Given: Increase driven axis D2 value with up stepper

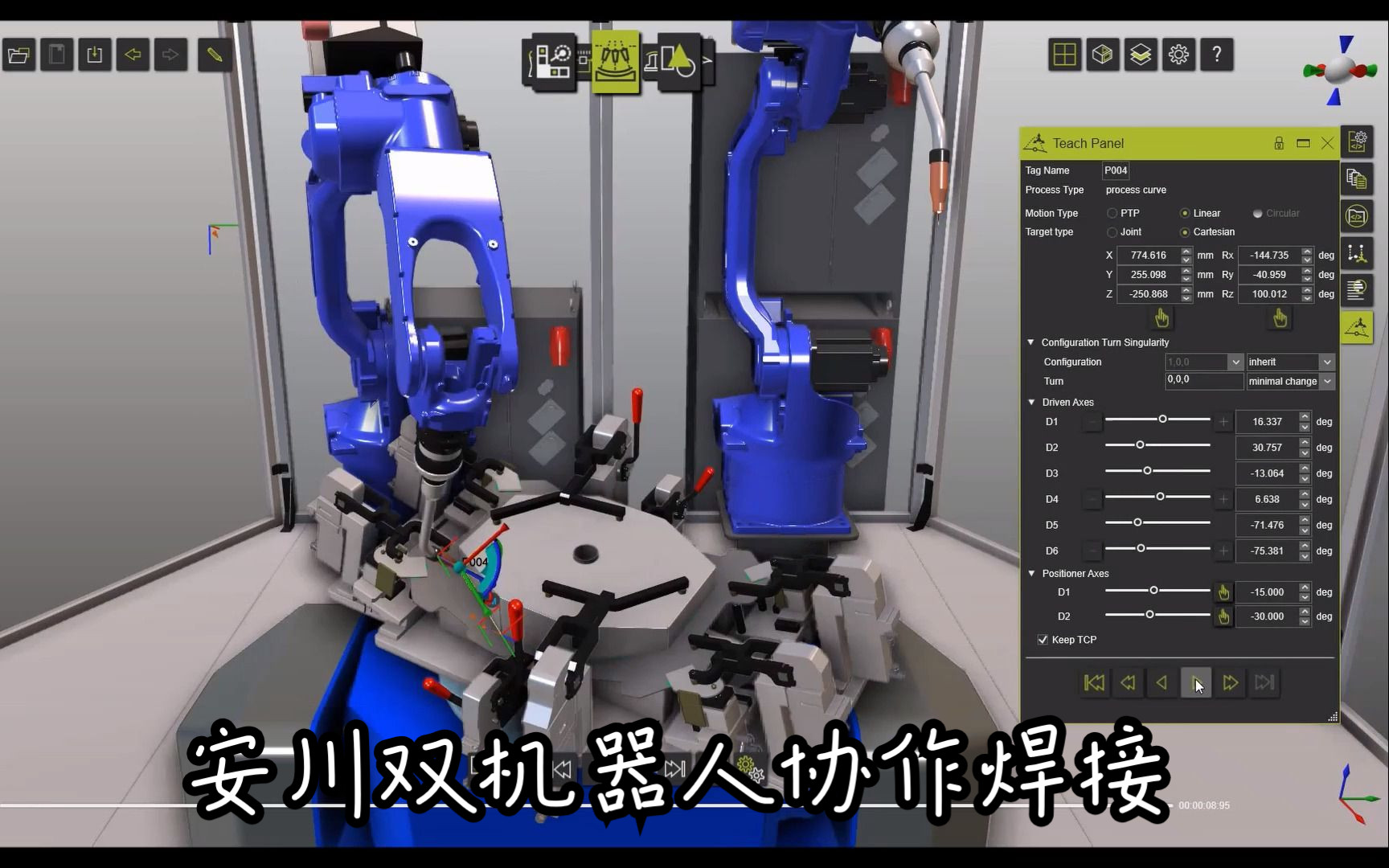Looking at the screenshot, I should tap(1305, 443).
